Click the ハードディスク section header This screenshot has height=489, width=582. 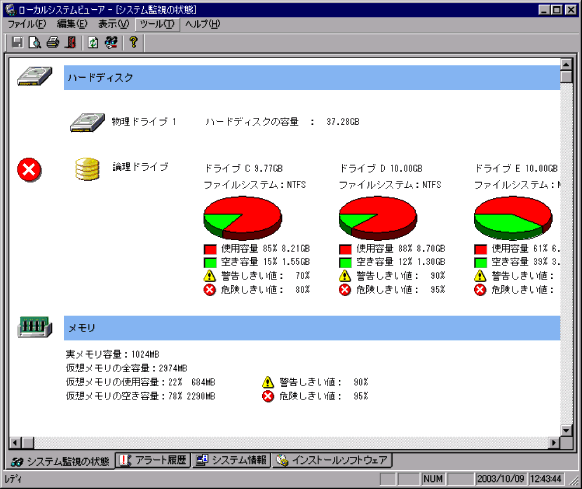(x=312, y=78)
